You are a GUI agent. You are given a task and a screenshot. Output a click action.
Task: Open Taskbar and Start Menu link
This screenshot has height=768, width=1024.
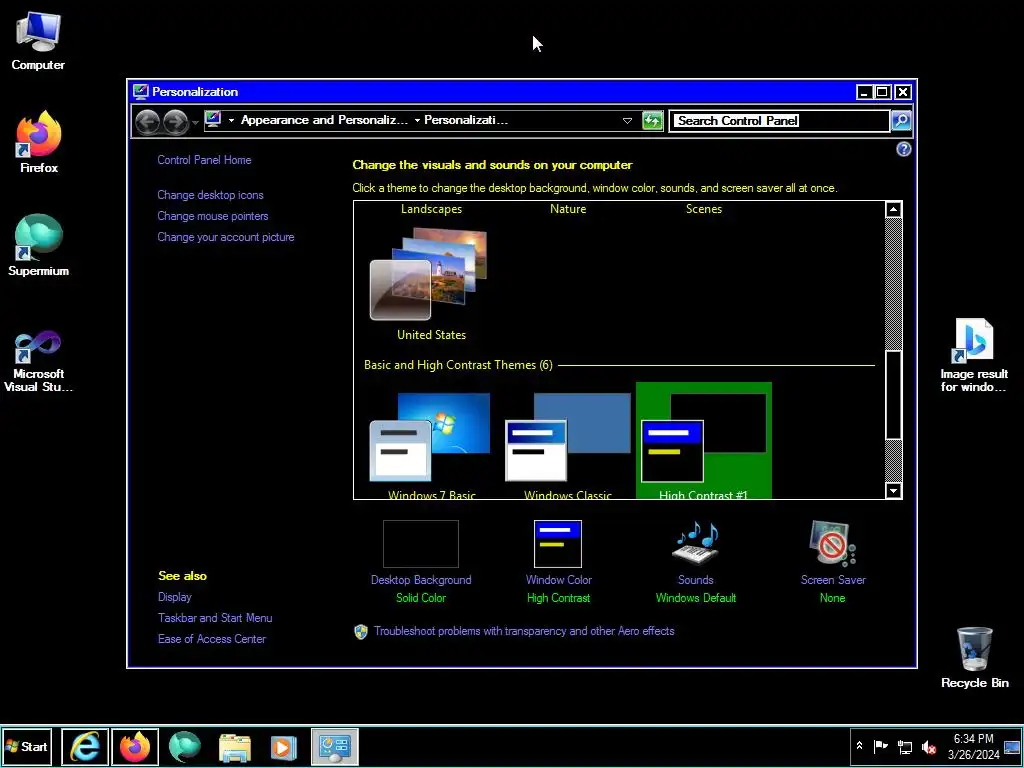pyautogui.click(x=215, y=618)
